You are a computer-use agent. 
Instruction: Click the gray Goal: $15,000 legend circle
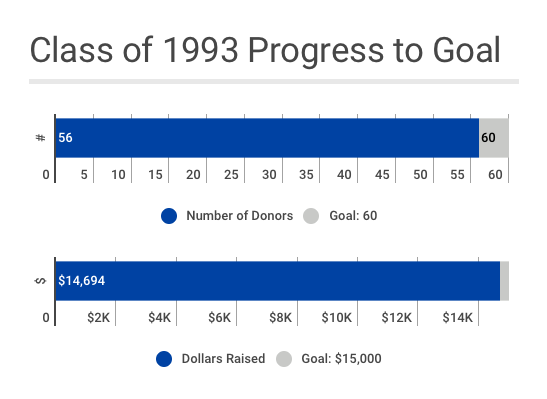point(284,359)
